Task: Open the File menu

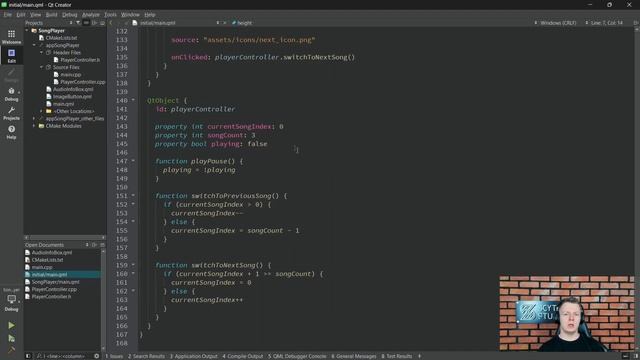Action: (8, 14)
